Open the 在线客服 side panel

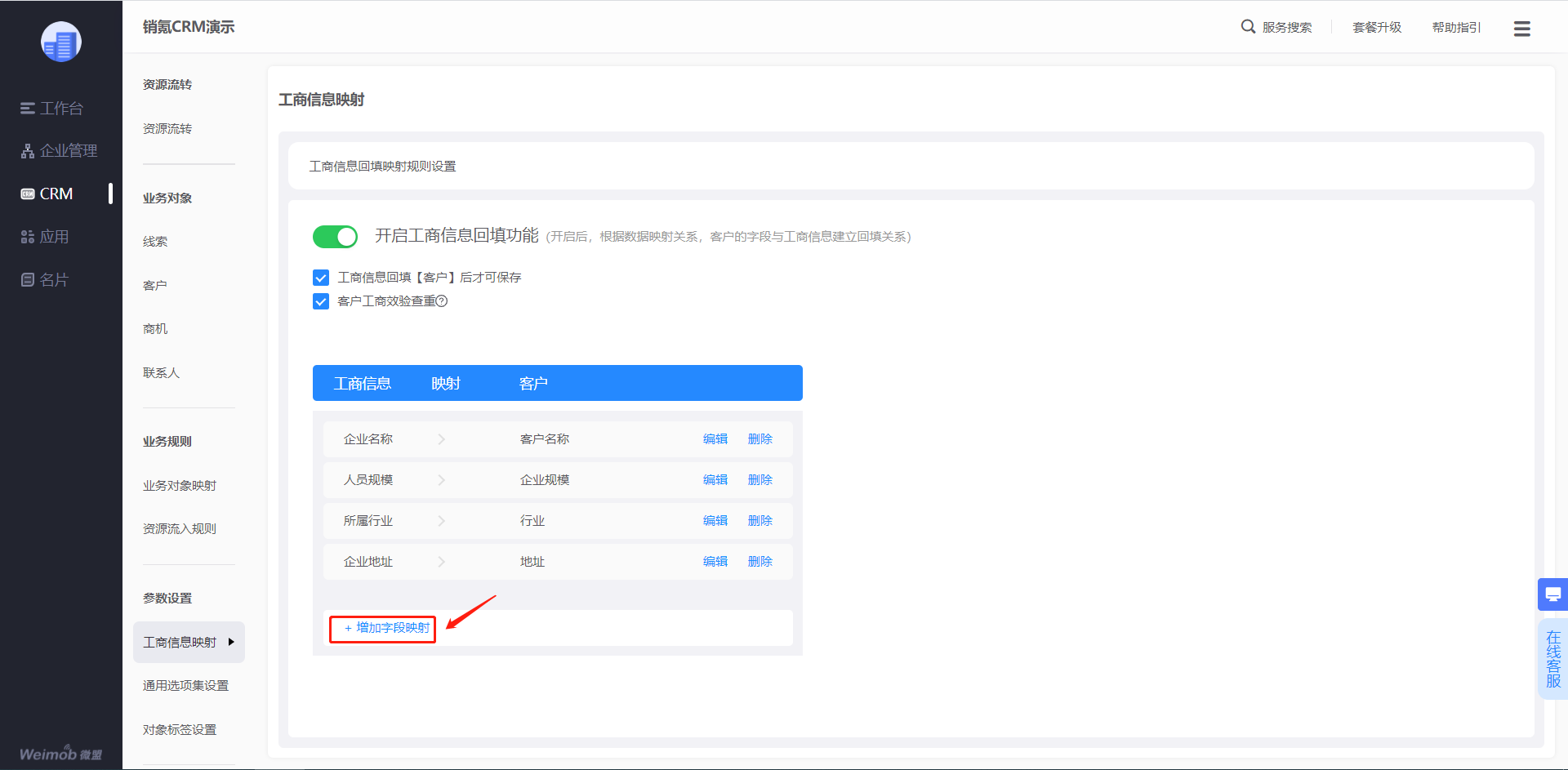point(1553,659)
